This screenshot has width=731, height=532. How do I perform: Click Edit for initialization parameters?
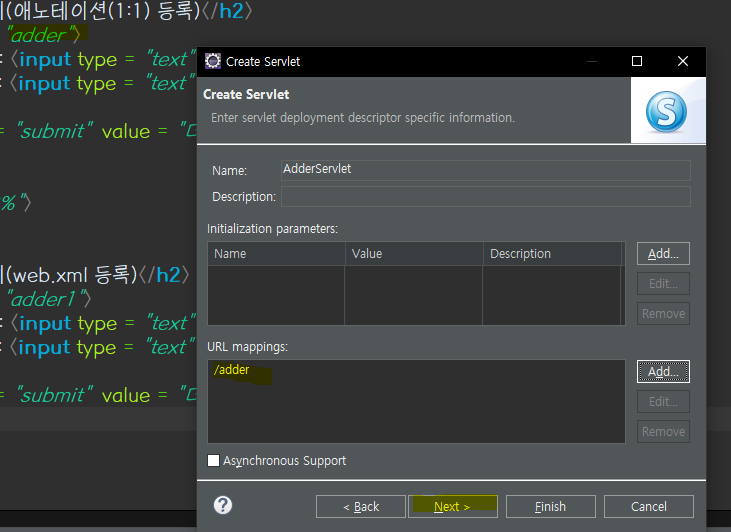(x=663, y=283)
